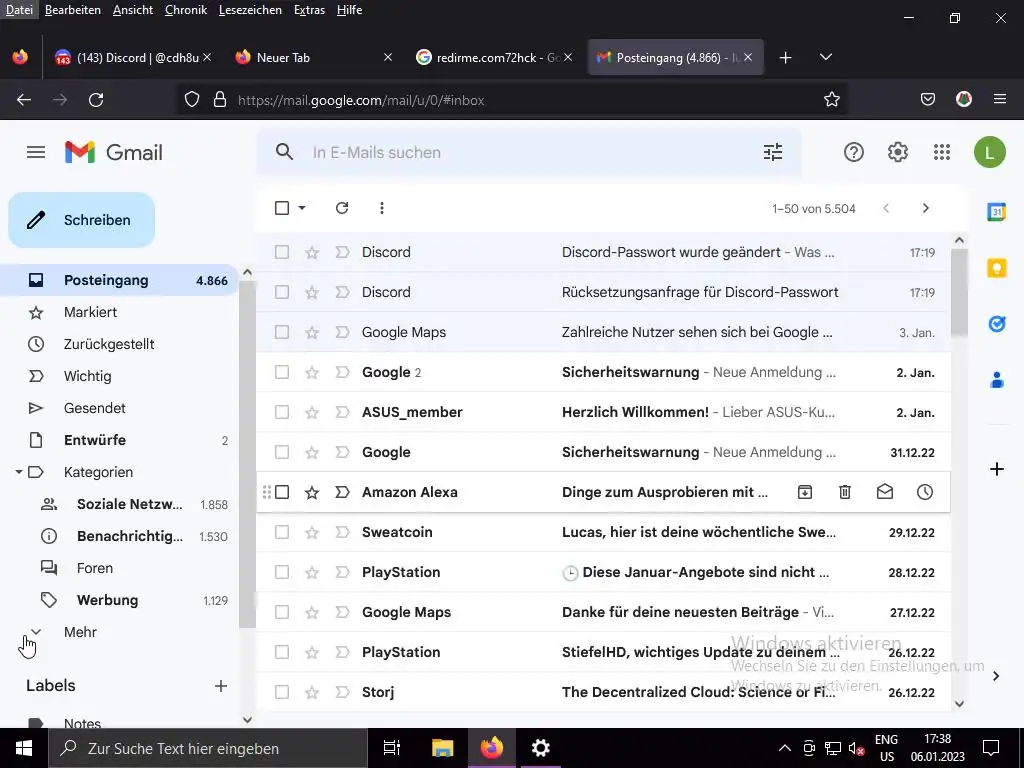Focus the In E-Mails suchen field

tap(529, 152)
